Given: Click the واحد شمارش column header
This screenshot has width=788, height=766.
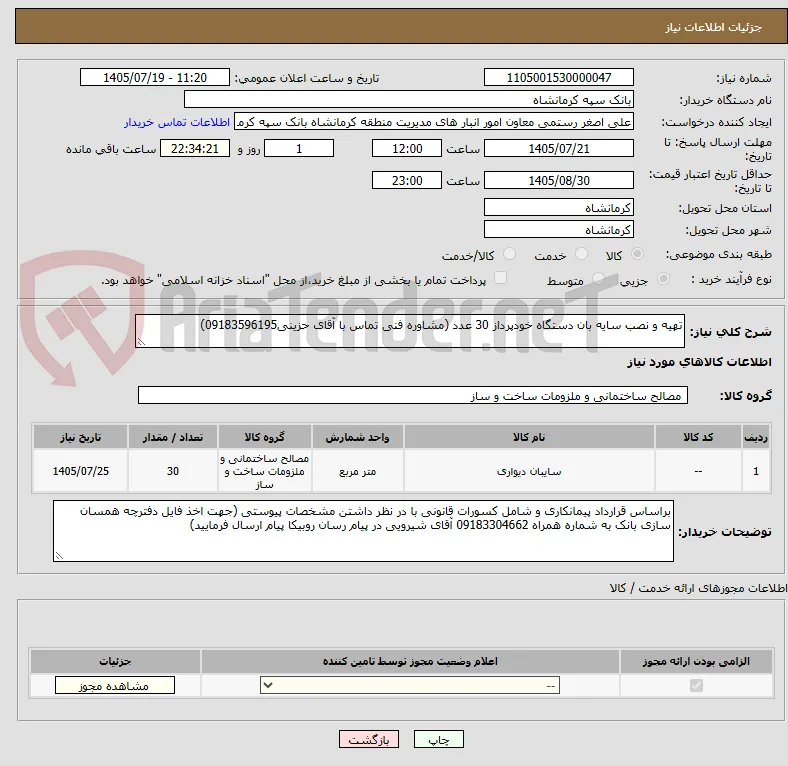Looking at the screenshot, I should point(358,437).
